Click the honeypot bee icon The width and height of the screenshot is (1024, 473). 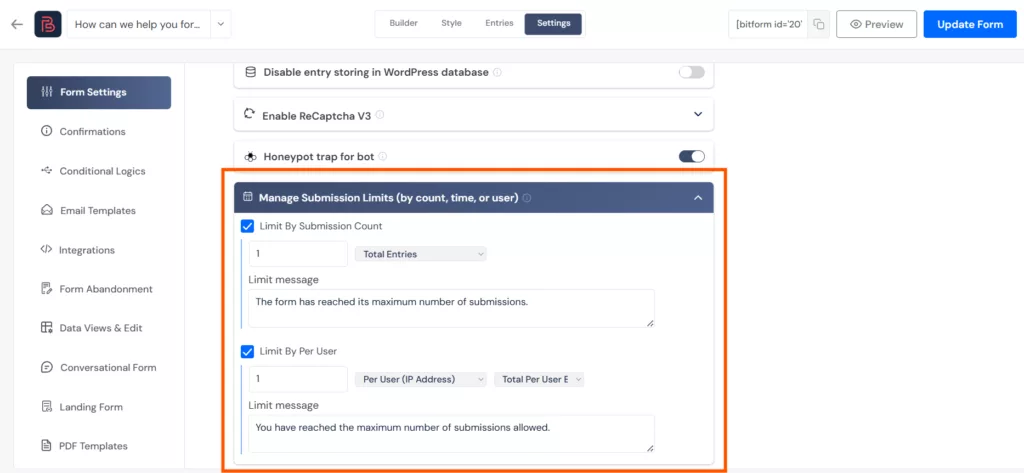click(x=250, y=157)
